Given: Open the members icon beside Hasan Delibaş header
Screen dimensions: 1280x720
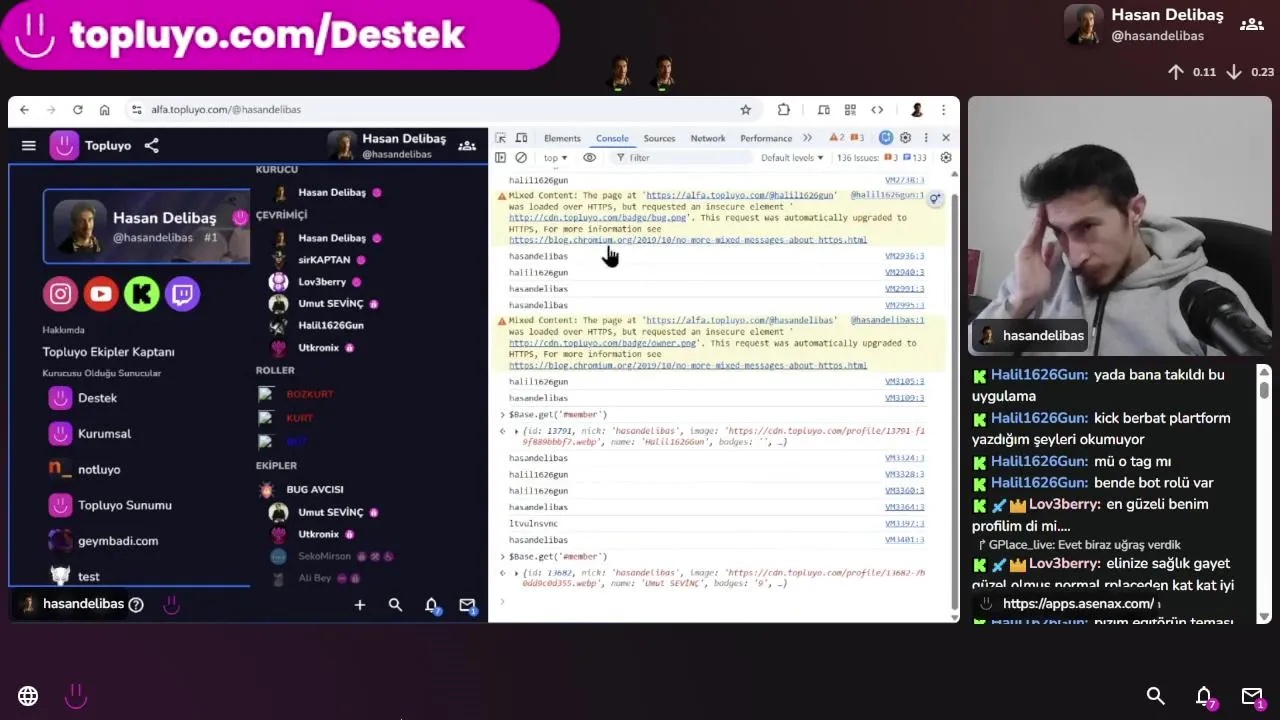Looking at the screenshot, I should coord(467,146).
